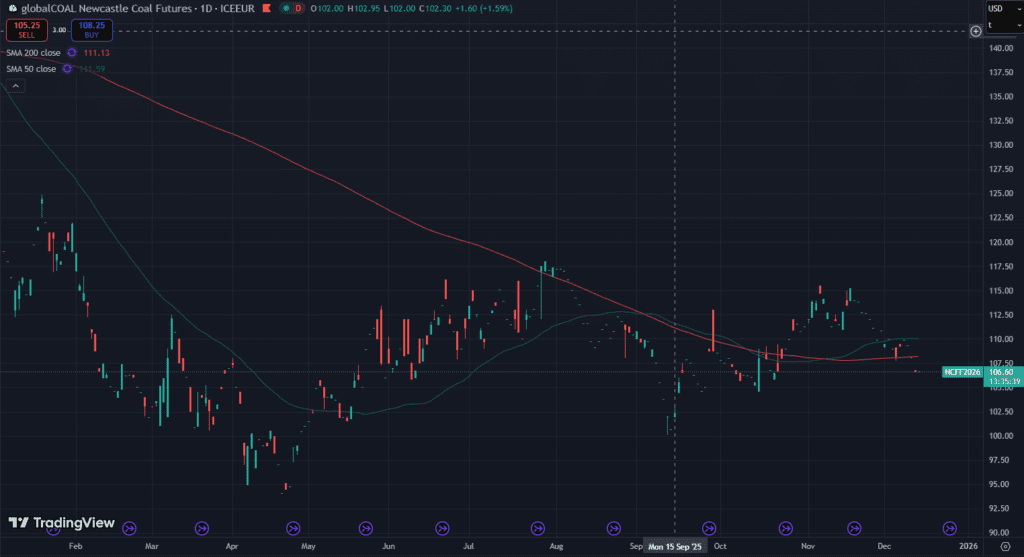Click the rollover marker near the 2026 label
The height and width of the screenshot is (557, 1024).
(x=950, y=527)
